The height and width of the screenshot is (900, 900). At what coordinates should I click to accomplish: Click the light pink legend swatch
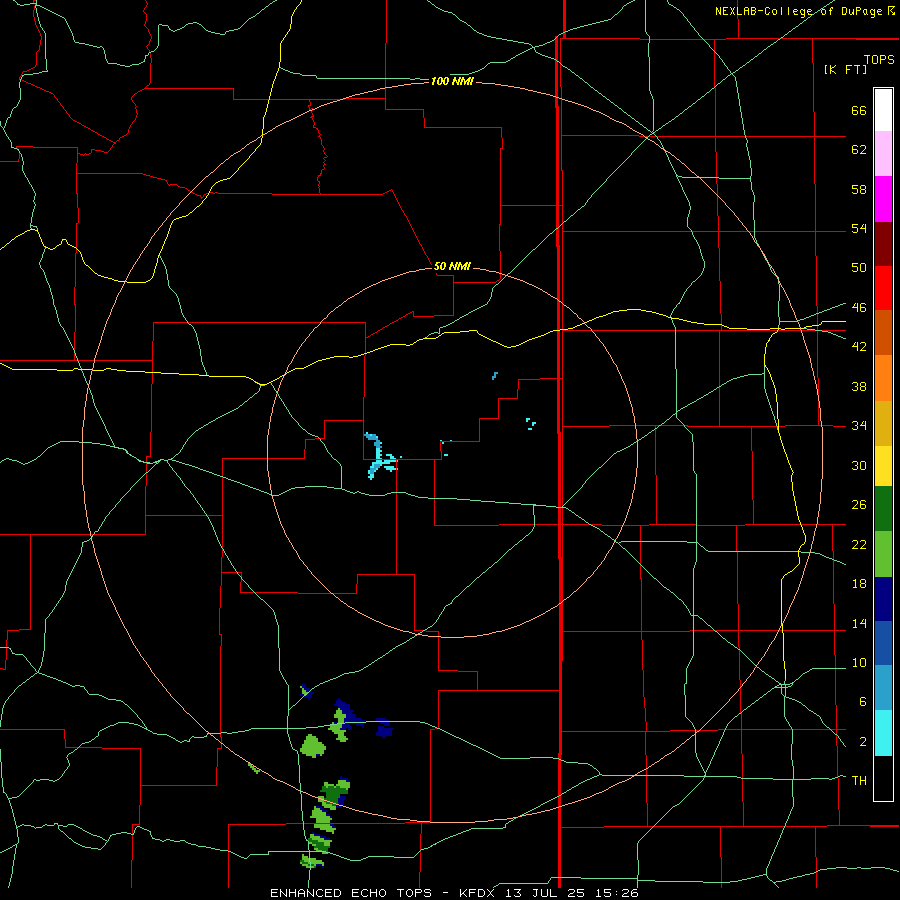(883, 153)
